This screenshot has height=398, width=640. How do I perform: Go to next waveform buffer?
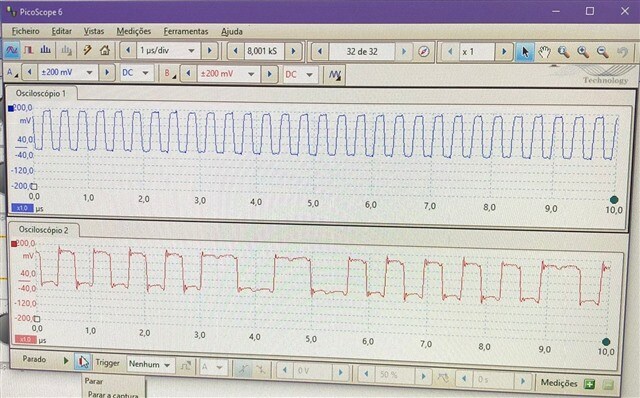404,52
